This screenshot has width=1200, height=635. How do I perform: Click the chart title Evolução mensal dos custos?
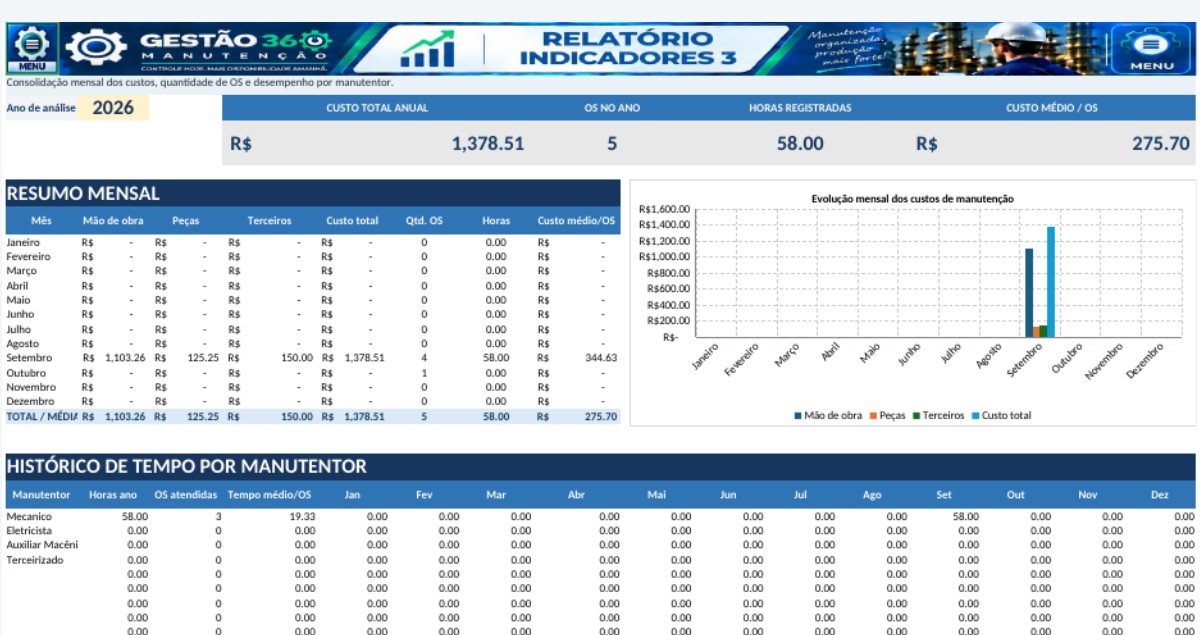point(913,199)
